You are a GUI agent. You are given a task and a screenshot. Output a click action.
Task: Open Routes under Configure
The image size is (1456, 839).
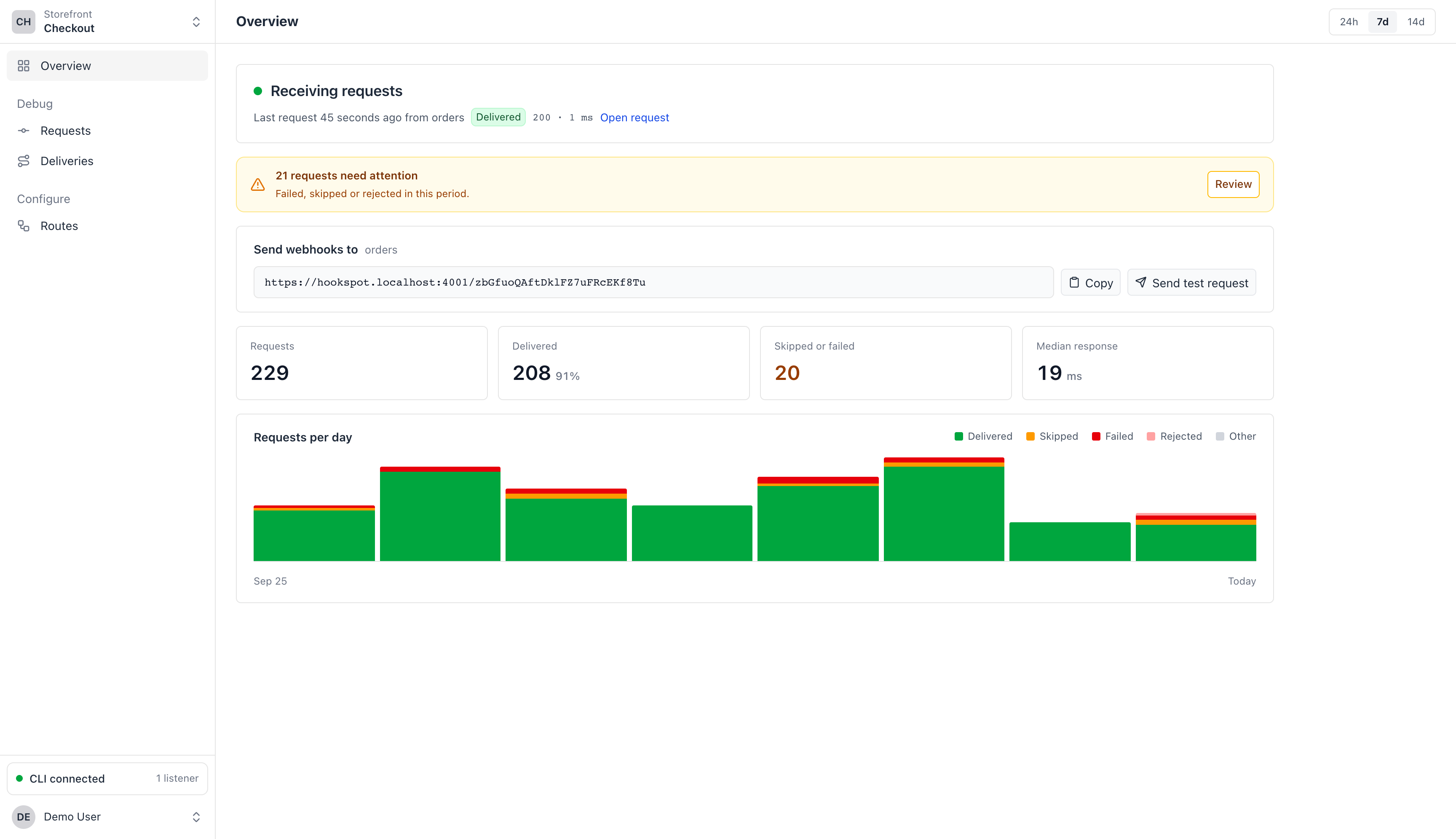pos(107,226)
